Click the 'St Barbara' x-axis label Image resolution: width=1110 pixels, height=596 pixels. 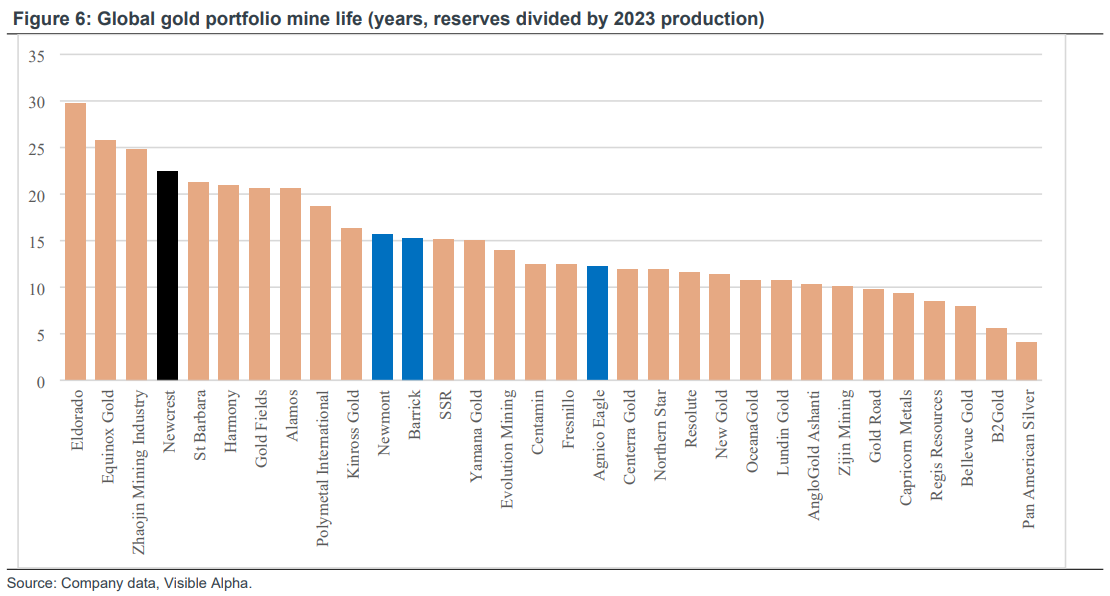[x=200, y=425]
